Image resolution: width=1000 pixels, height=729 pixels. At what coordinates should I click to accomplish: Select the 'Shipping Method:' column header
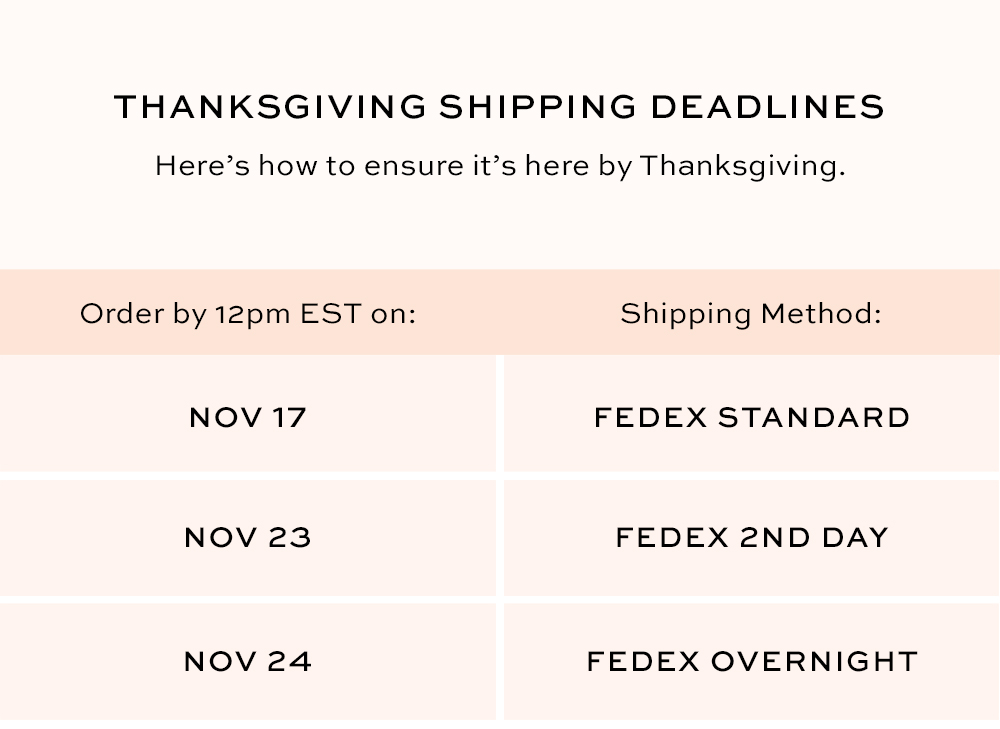[x=751, y=314]
